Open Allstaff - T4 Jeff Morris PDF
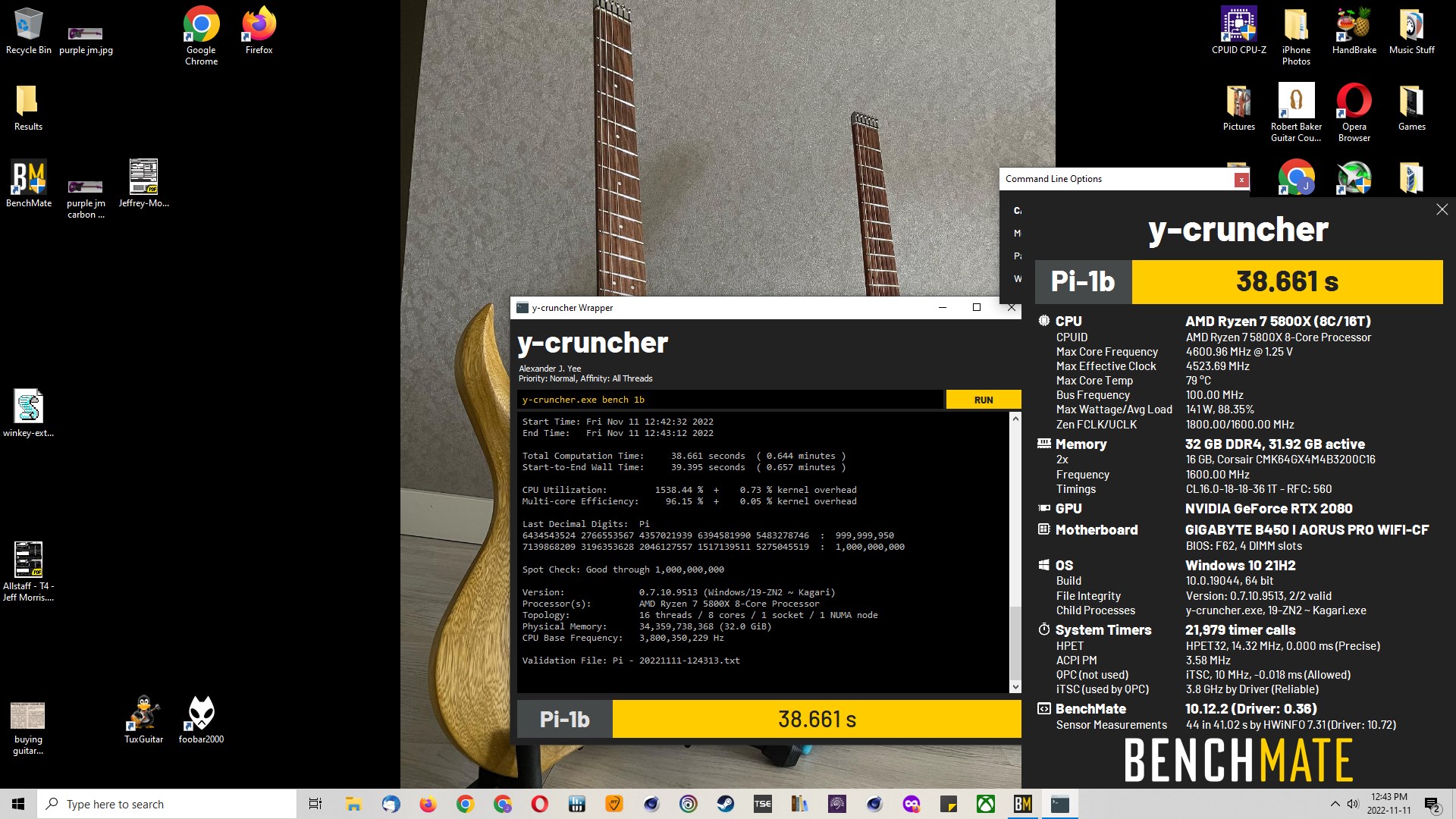This screenshot has height=819, width=1456. 28,573
